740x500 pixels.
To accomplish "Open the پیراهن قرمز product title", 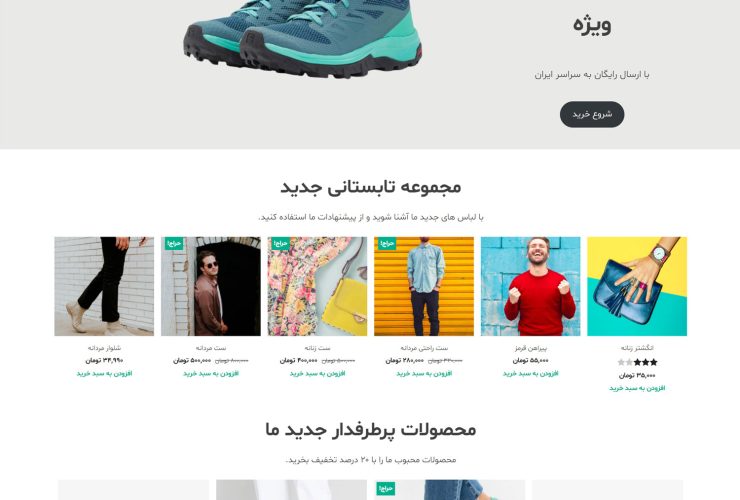I will coord(530,348).
